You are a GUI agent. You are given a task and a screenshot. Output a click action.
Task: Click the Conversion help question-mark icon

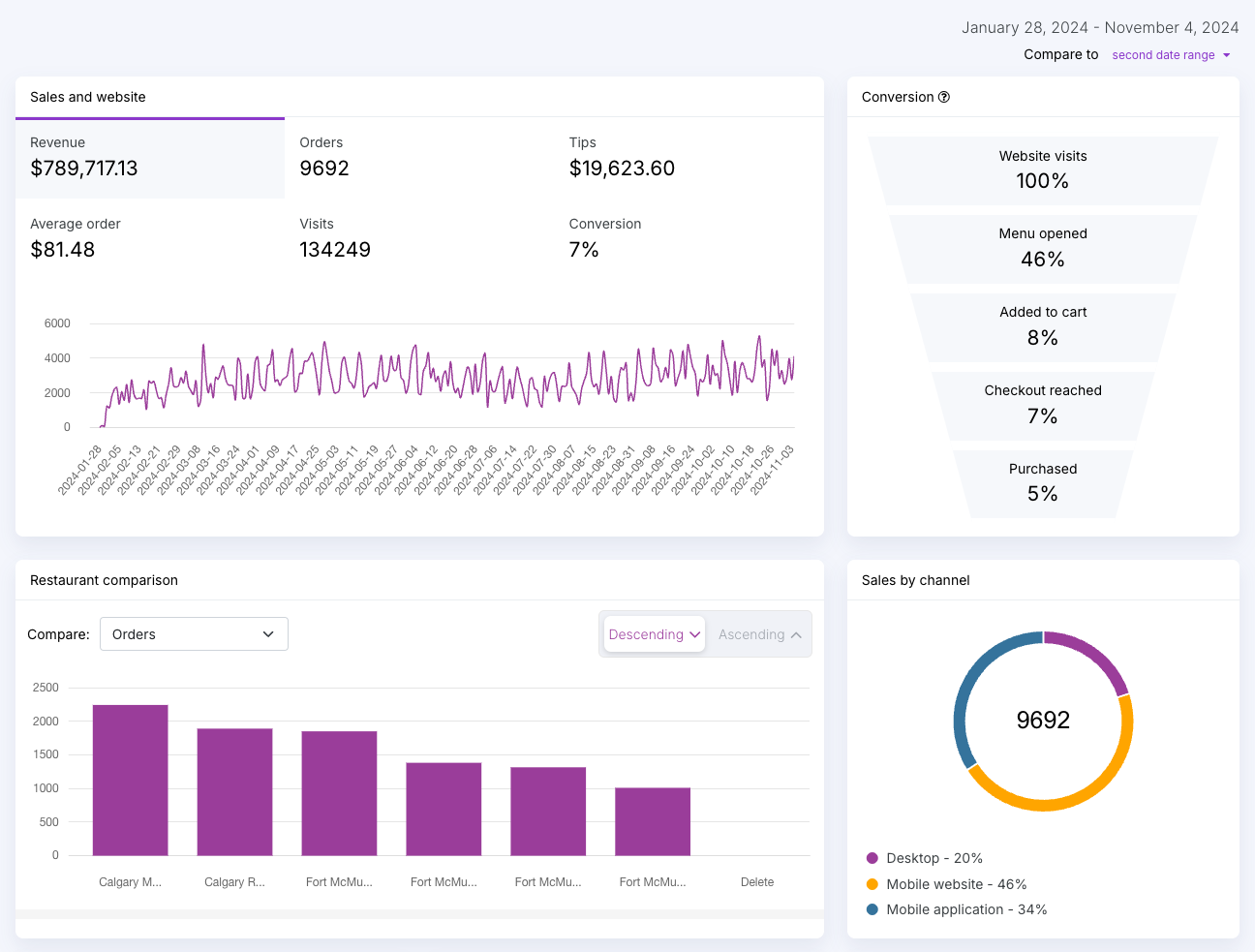point(944,97)
